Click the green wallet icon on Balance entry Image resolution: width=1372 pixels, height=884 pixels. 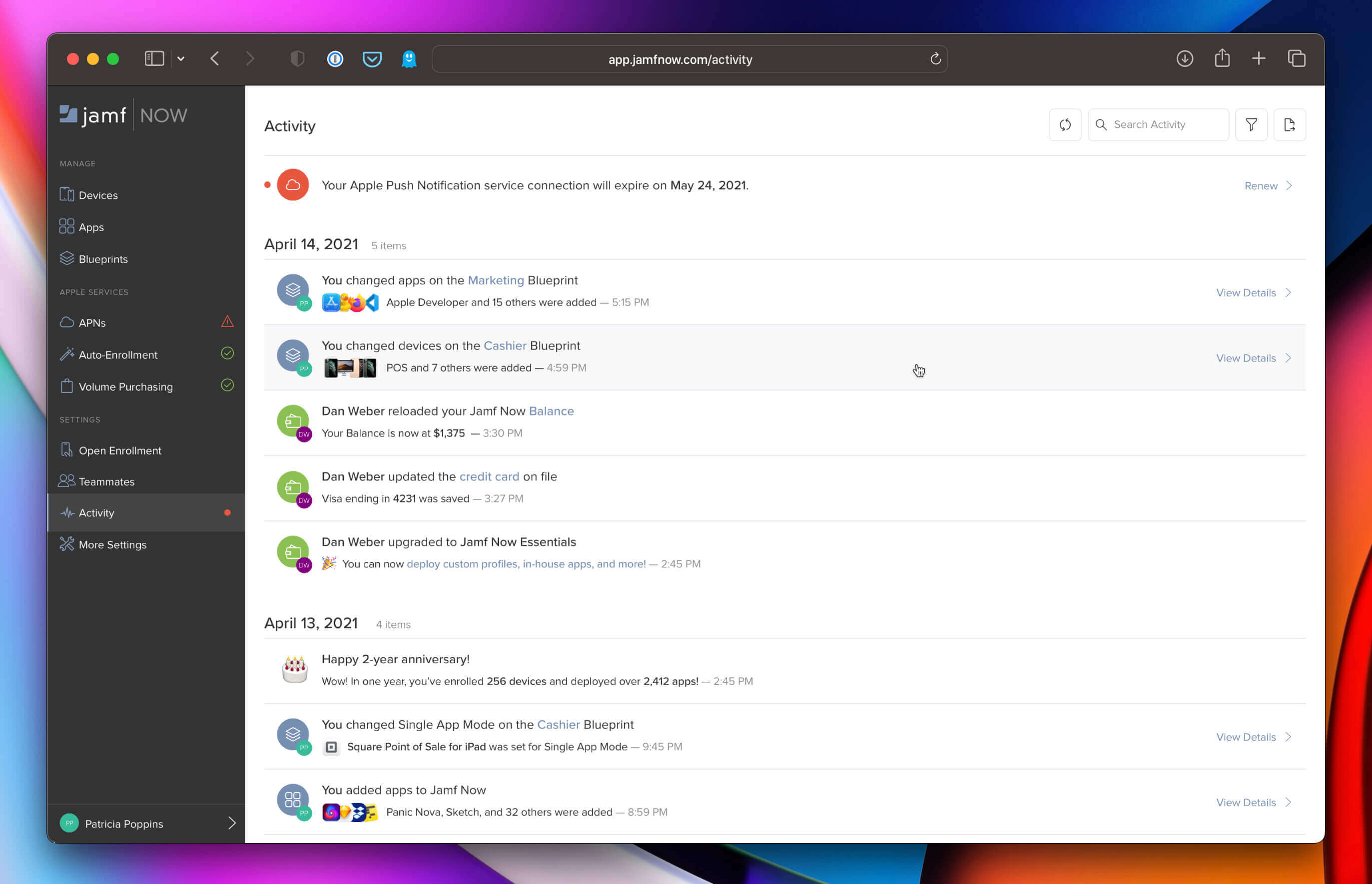(293, 421)
